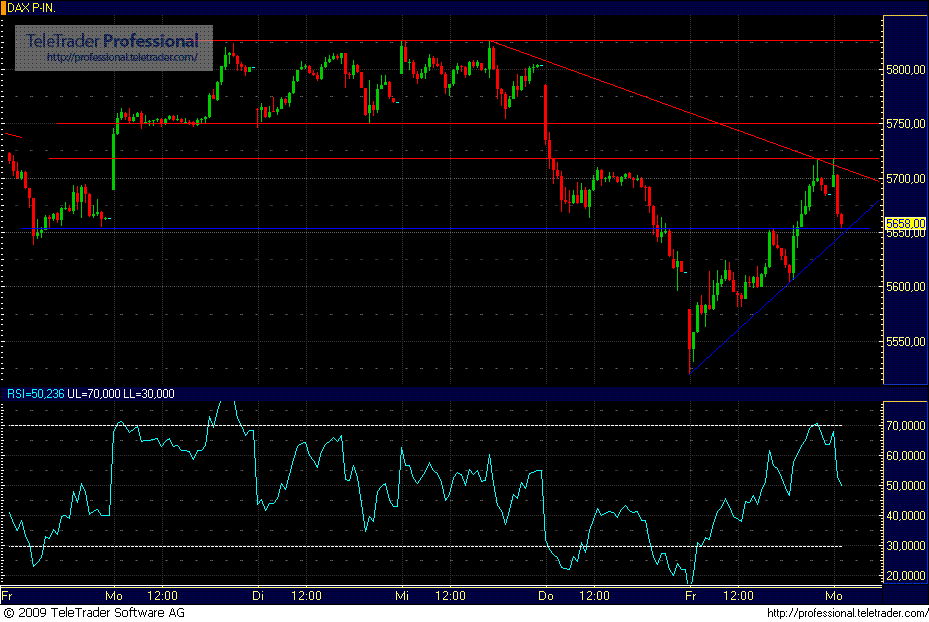Click the © 2009 TeleTrader Software AG text
The width and height of the screenshot is (929, 622).
coord(95,611)
